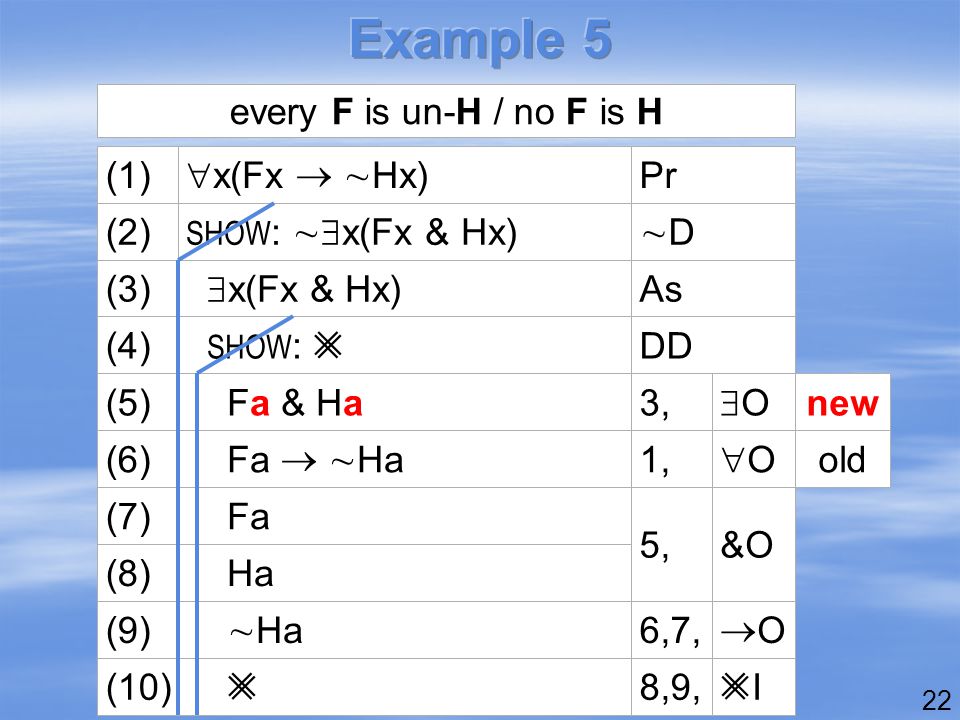Viewport: 960px width, 720px height.
Task: Click the slide number 22
Action: [x=936, y=700]
